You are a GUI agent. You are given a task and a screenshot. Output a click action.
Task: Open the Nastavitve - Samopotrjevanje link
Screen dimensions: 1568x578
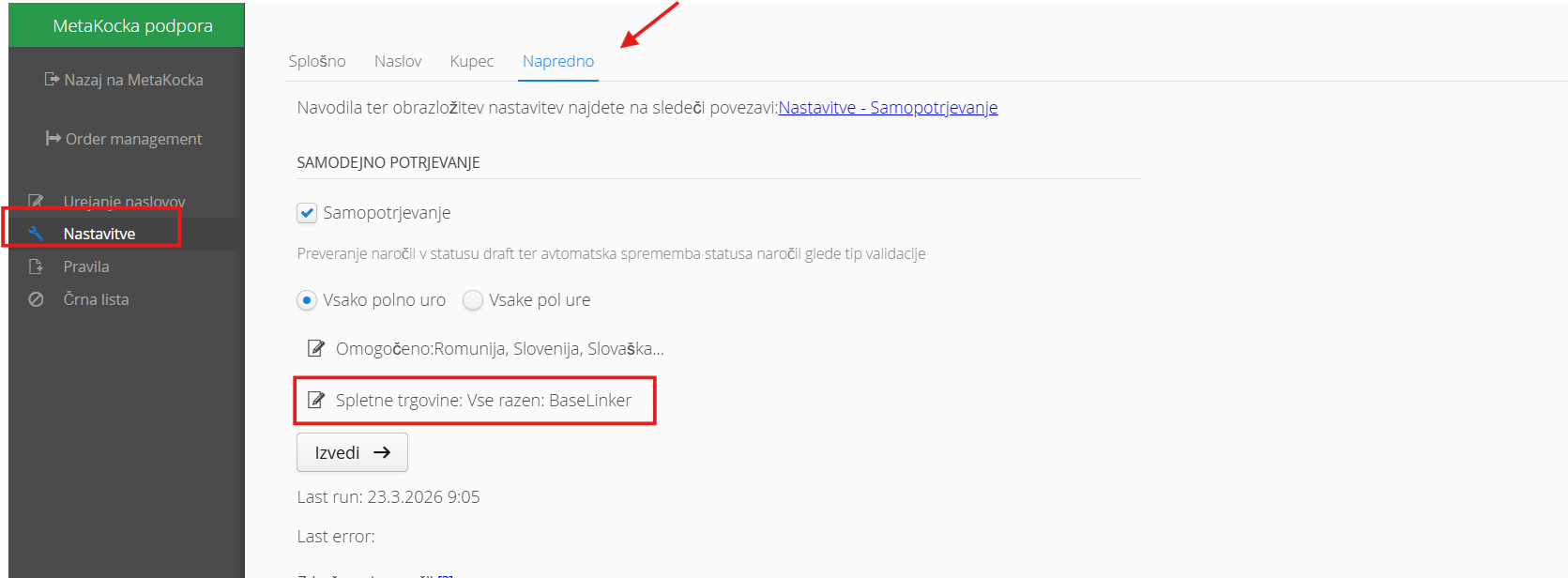[888, 108]
